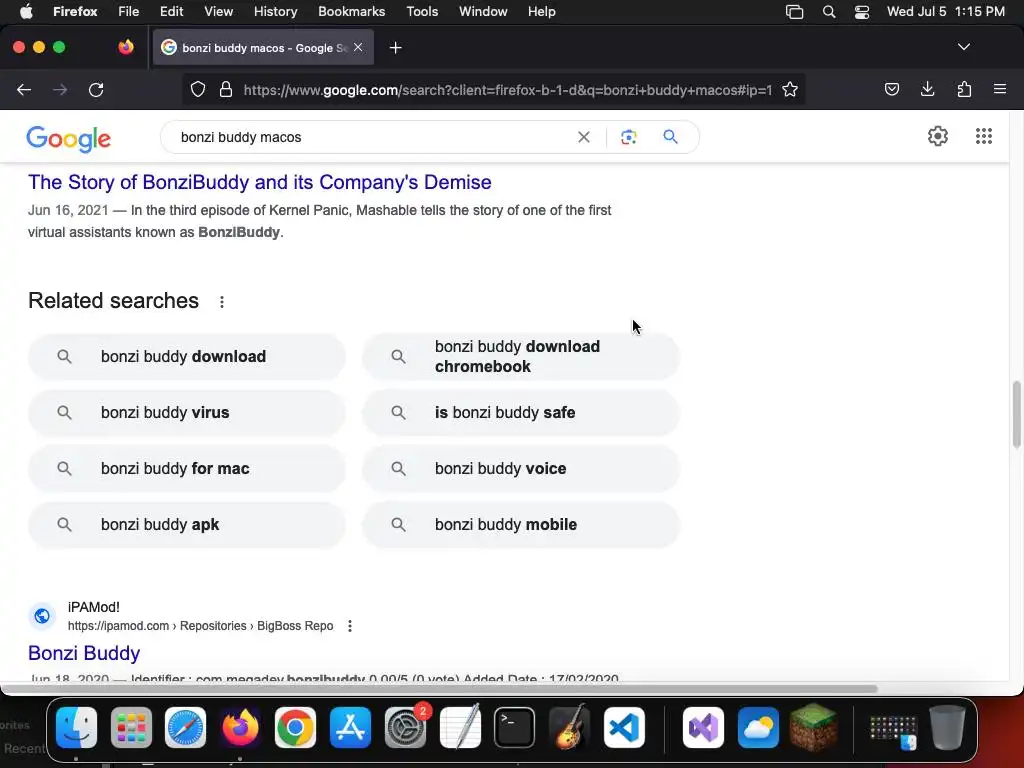Reload the current page
Screen dimensions: 1024x768
click(x=96, y=90)
